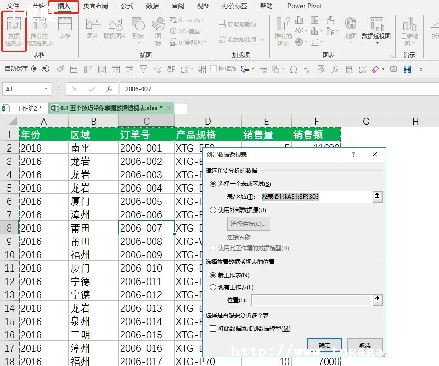Click header cell '产品规格'
The height and width of the screenshot is (366, 439).
(208, 134)
